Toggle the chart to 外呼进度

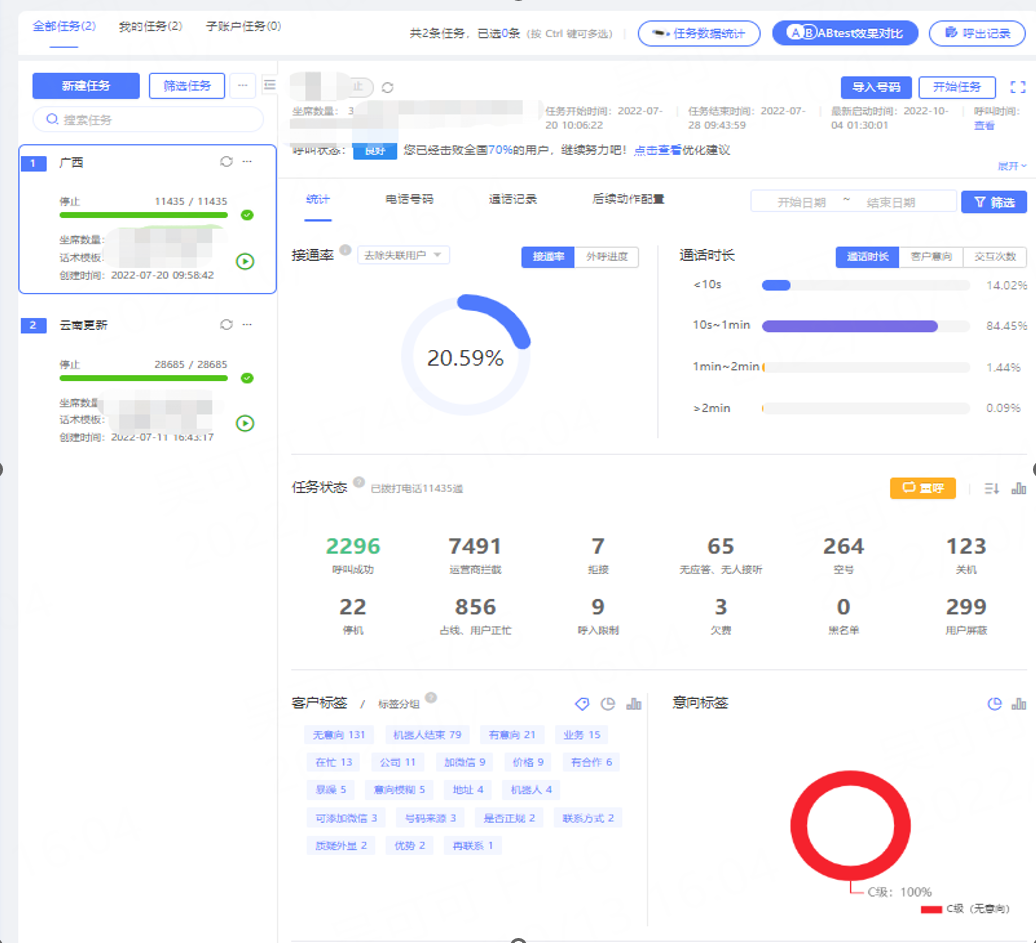pyautogui.click(x=606, y=257)
